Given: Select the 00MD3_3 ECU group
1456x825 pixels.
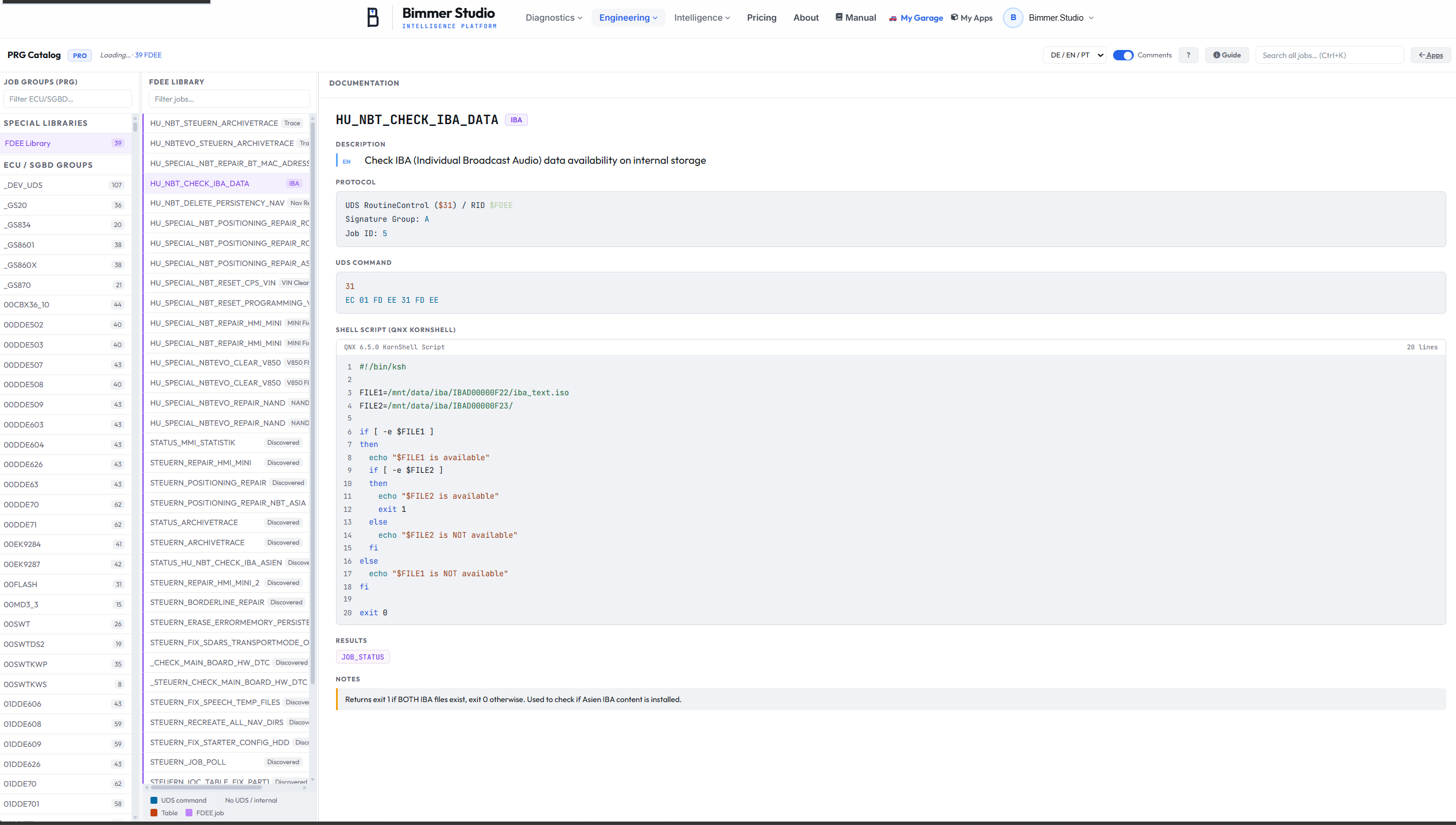Looking at the screenshot, I should (65, 604).
